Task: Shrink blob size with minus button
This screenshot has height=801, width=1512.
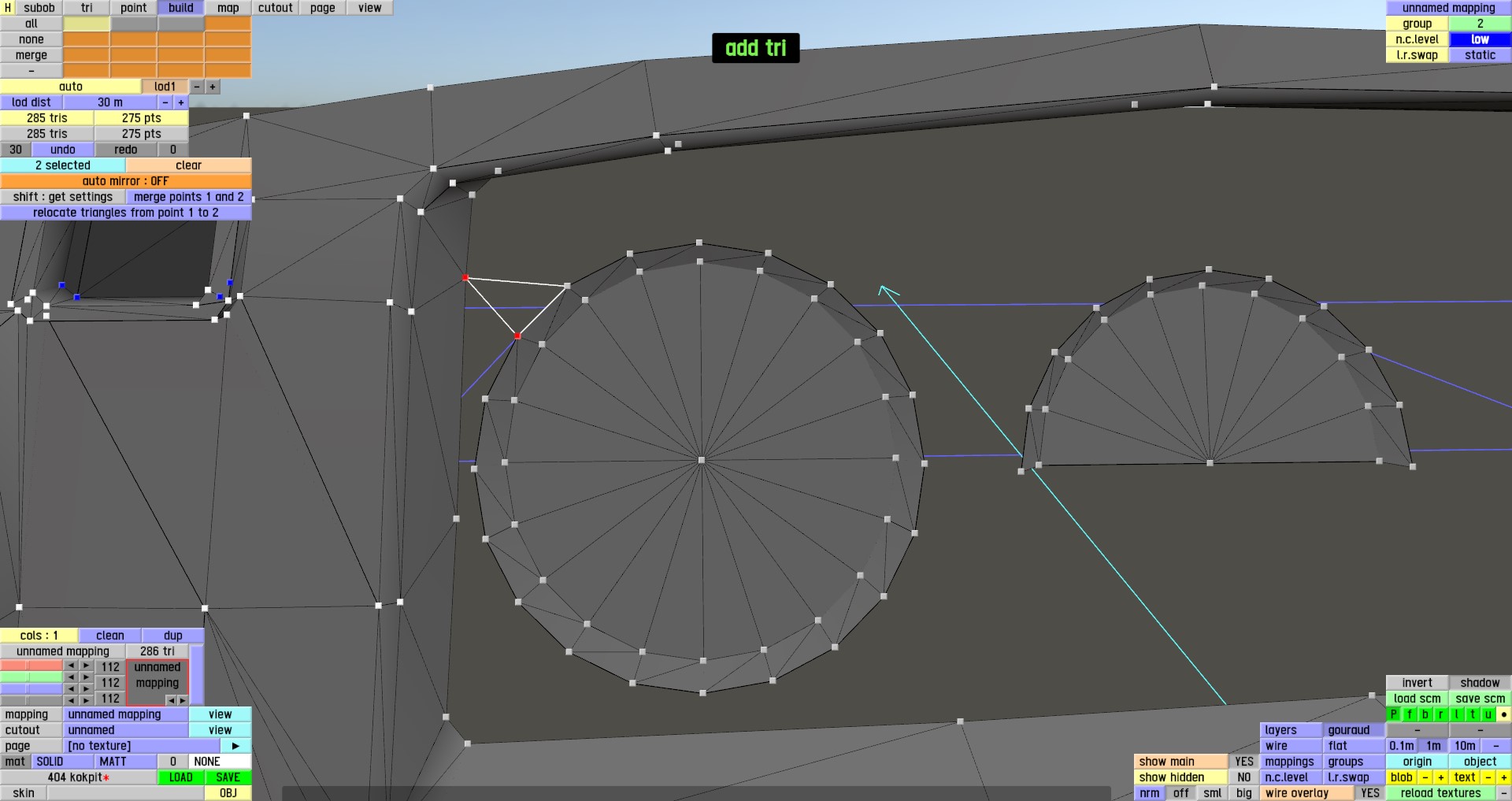Action: [x=1425, y=777]
